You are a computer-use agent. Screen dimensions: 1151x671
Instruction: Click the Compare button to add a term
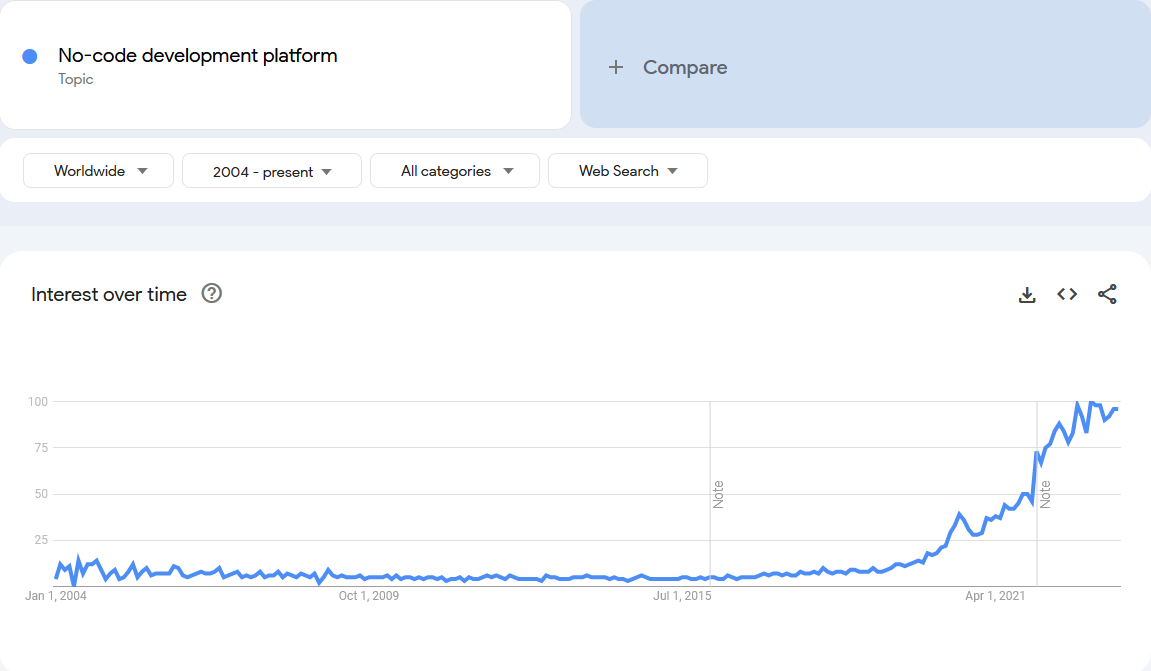tap(865, 65)
